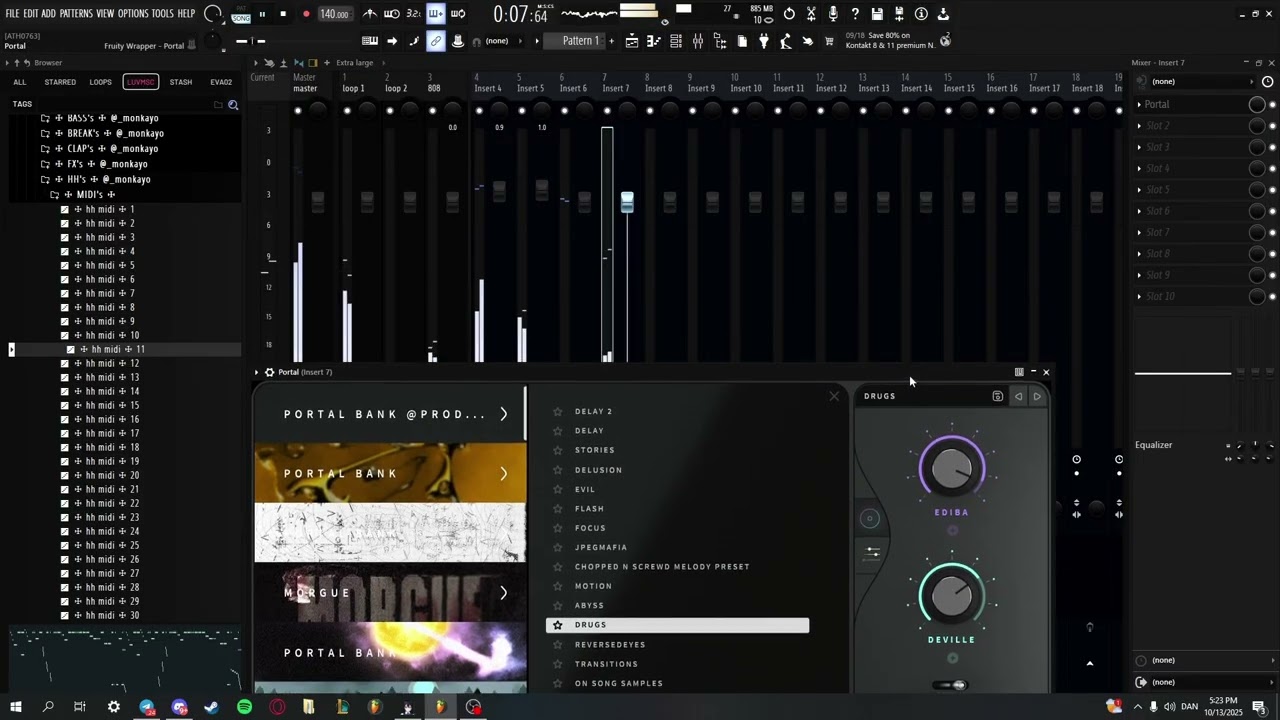The height and width of the screenshot is (720, 1280).
Task: Expand the MORGUE bank chevron
Action: point(503,593)
